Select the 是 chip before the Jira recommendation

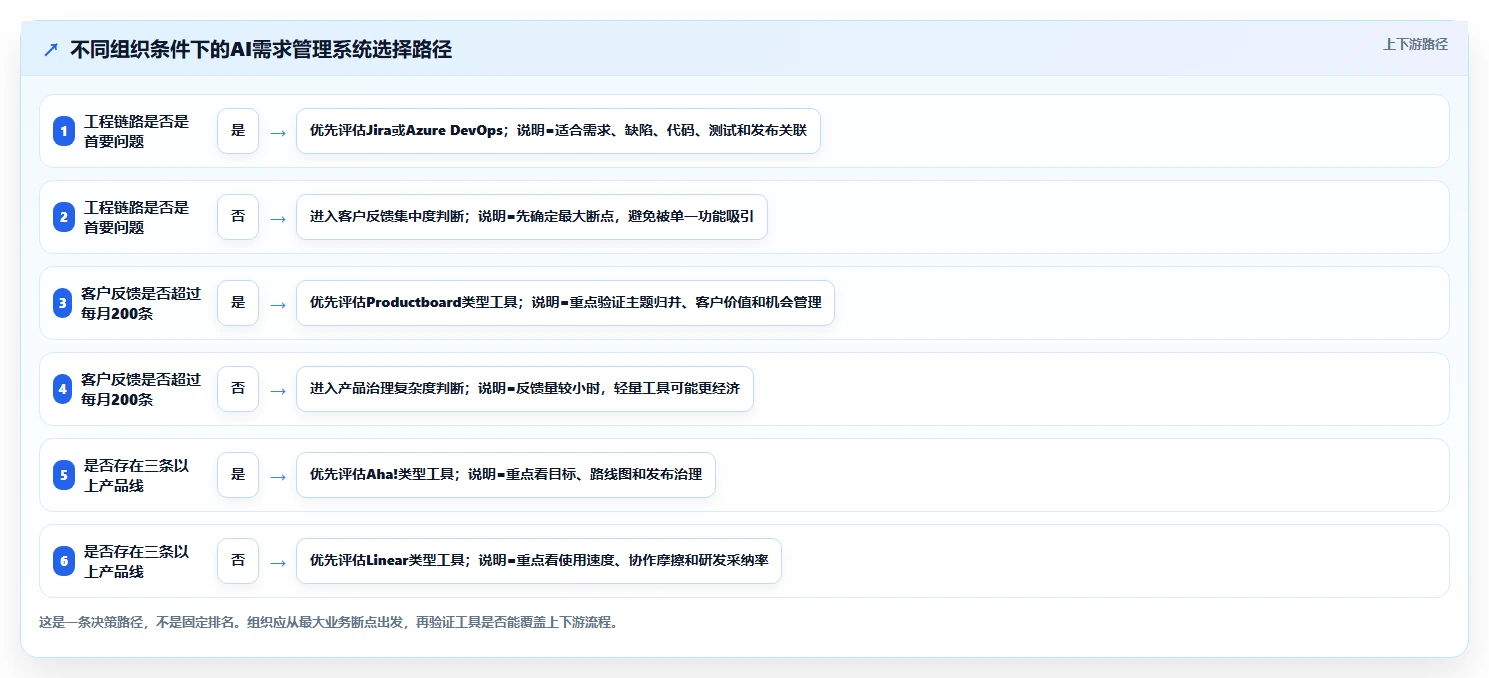point(238,131)
